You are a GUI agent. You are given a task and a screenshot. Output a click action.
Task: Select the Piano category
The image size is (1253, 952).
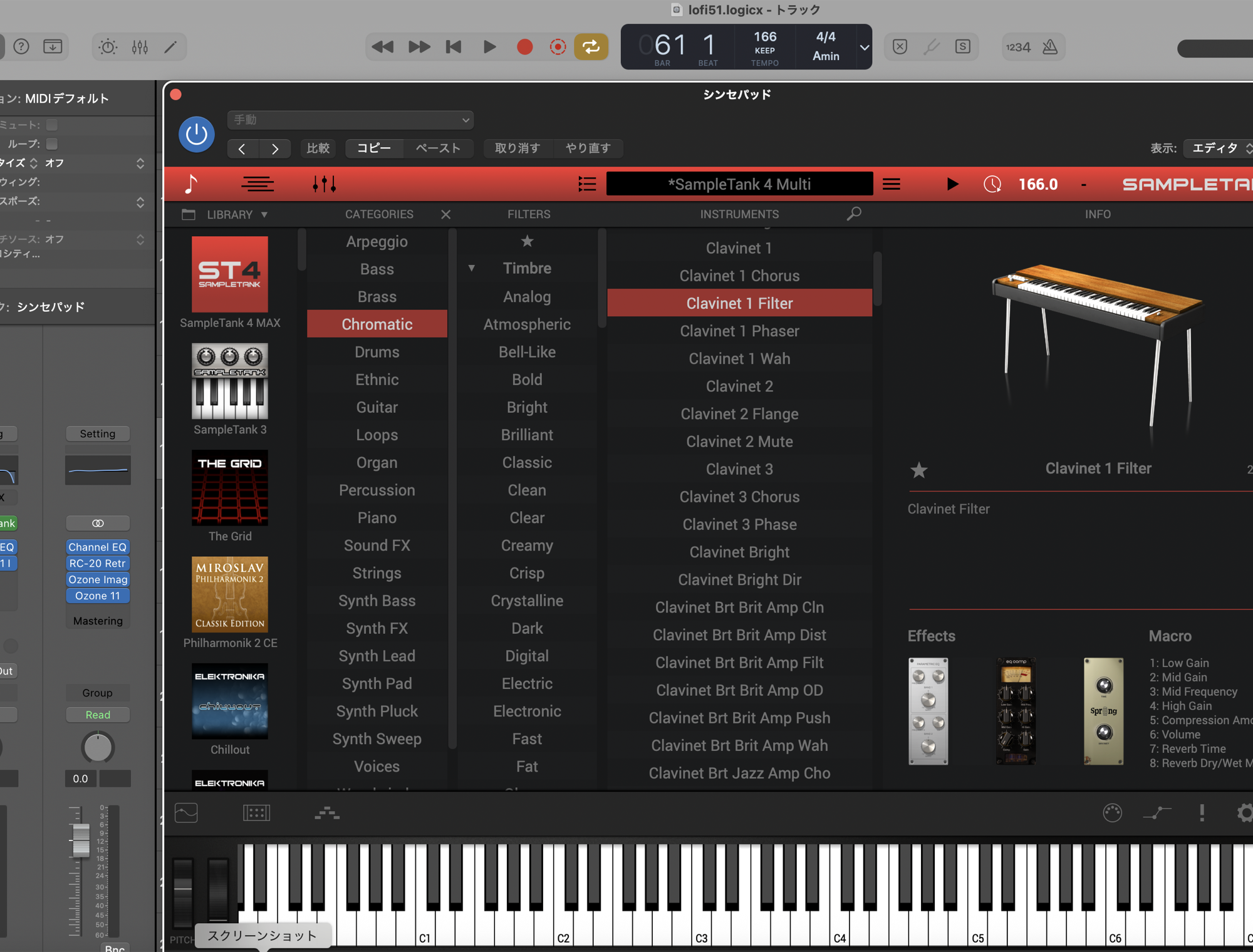click(377, 517)
